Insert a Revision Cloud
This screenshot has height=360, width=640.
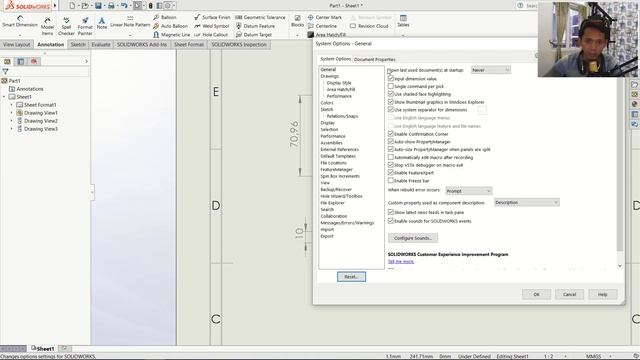click(369, 26)
